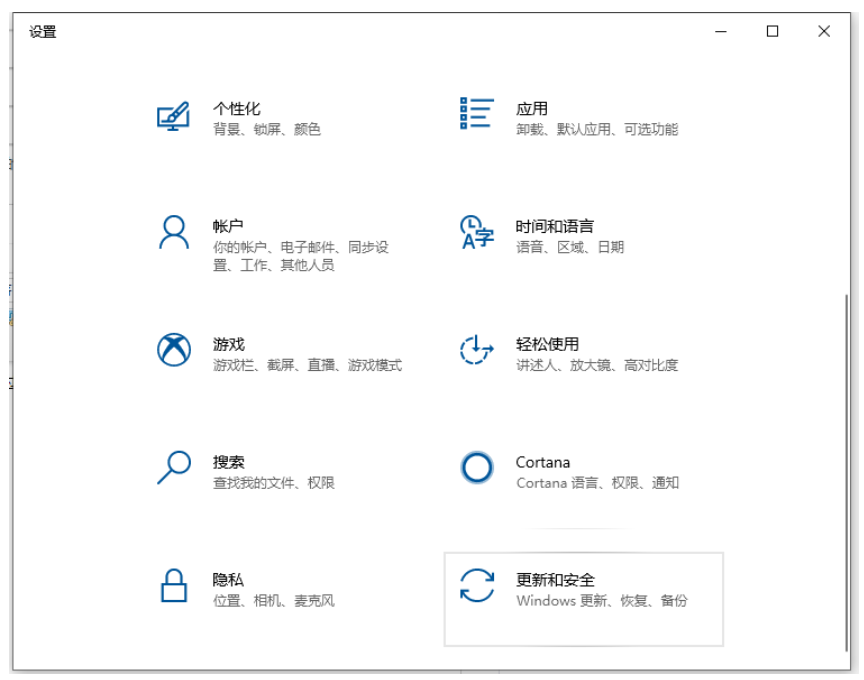
Task: Minimize the 设置 window
Action: pos(721,31)
